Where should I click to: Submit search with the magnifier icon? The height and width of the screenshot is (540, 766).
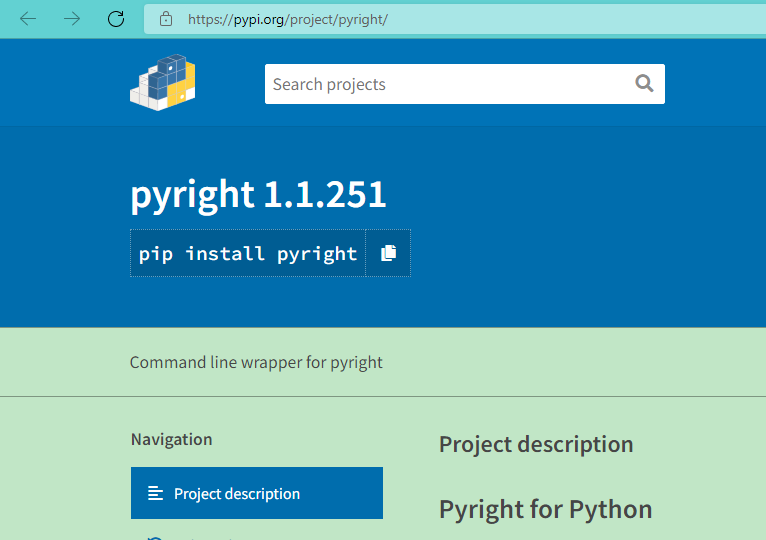(x=644, y=84)
